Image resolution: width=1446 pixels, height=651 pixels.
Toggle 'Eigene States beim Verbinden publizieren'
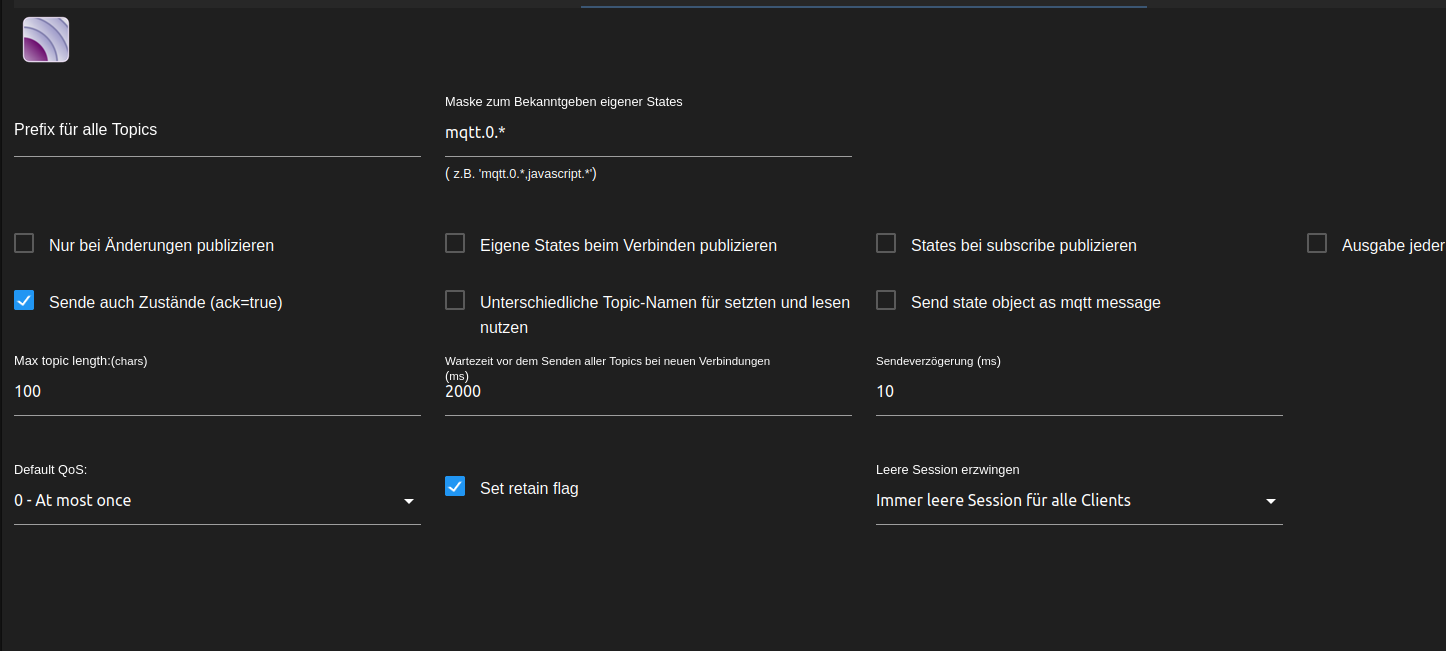click(455, 243)
